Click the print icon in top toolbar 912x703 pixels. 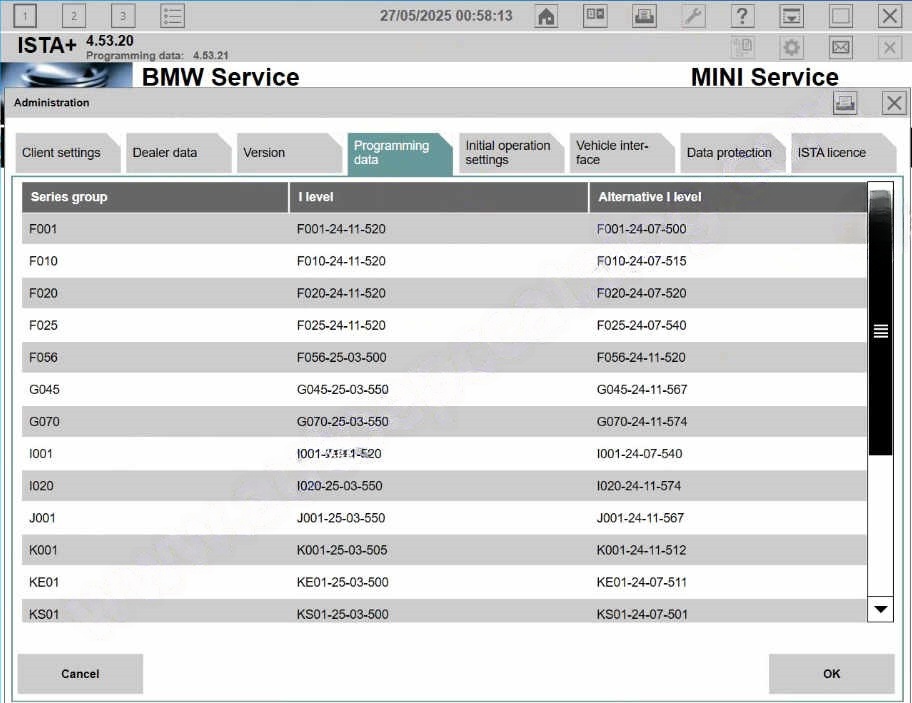[x=644, y=16]
